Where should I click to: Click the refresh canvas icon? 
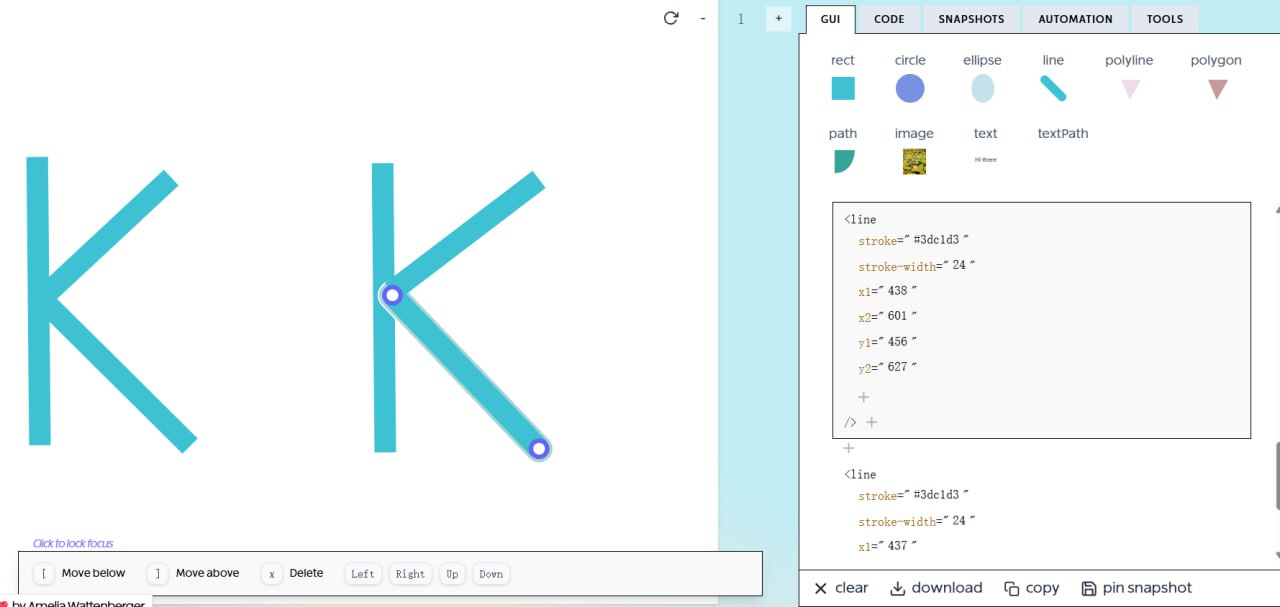click(671, 18)
